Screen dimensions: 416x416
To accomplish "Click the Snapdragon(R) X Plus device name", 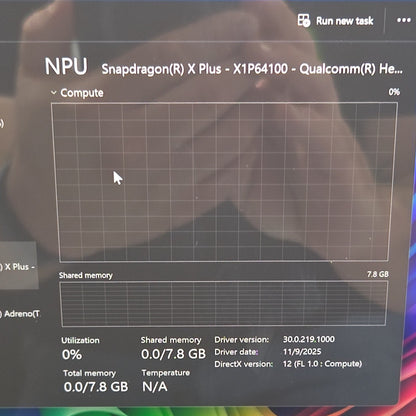I will [x=252, y=69].
